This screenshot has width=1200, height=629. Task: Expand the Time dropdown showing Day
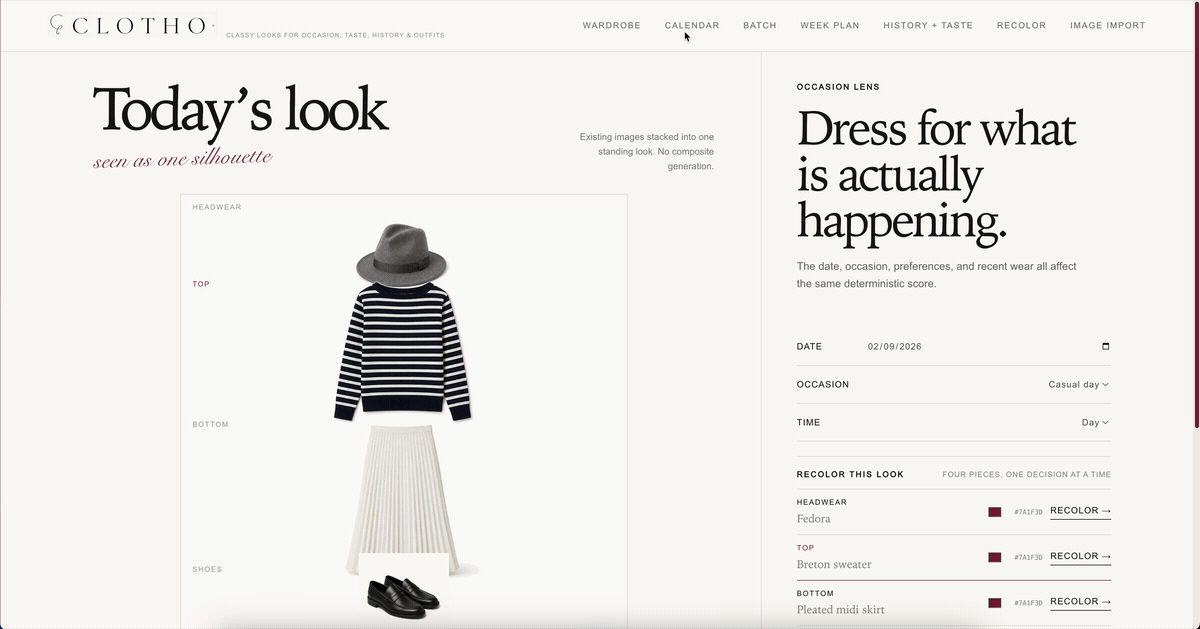tap(1095, 423)
